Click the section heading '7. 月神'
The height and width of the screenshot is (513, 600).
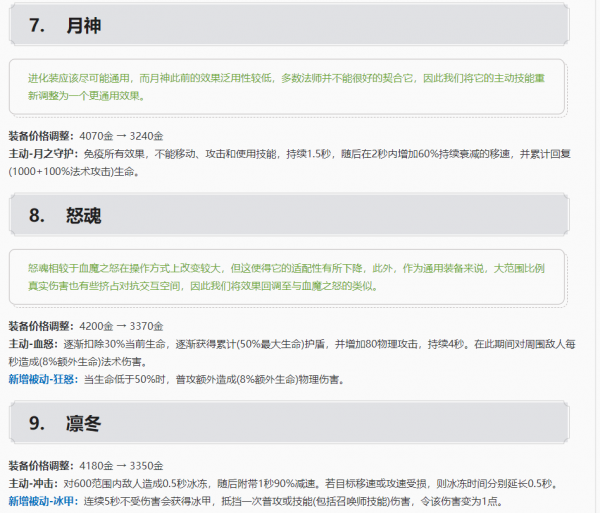tap(65, 26)
